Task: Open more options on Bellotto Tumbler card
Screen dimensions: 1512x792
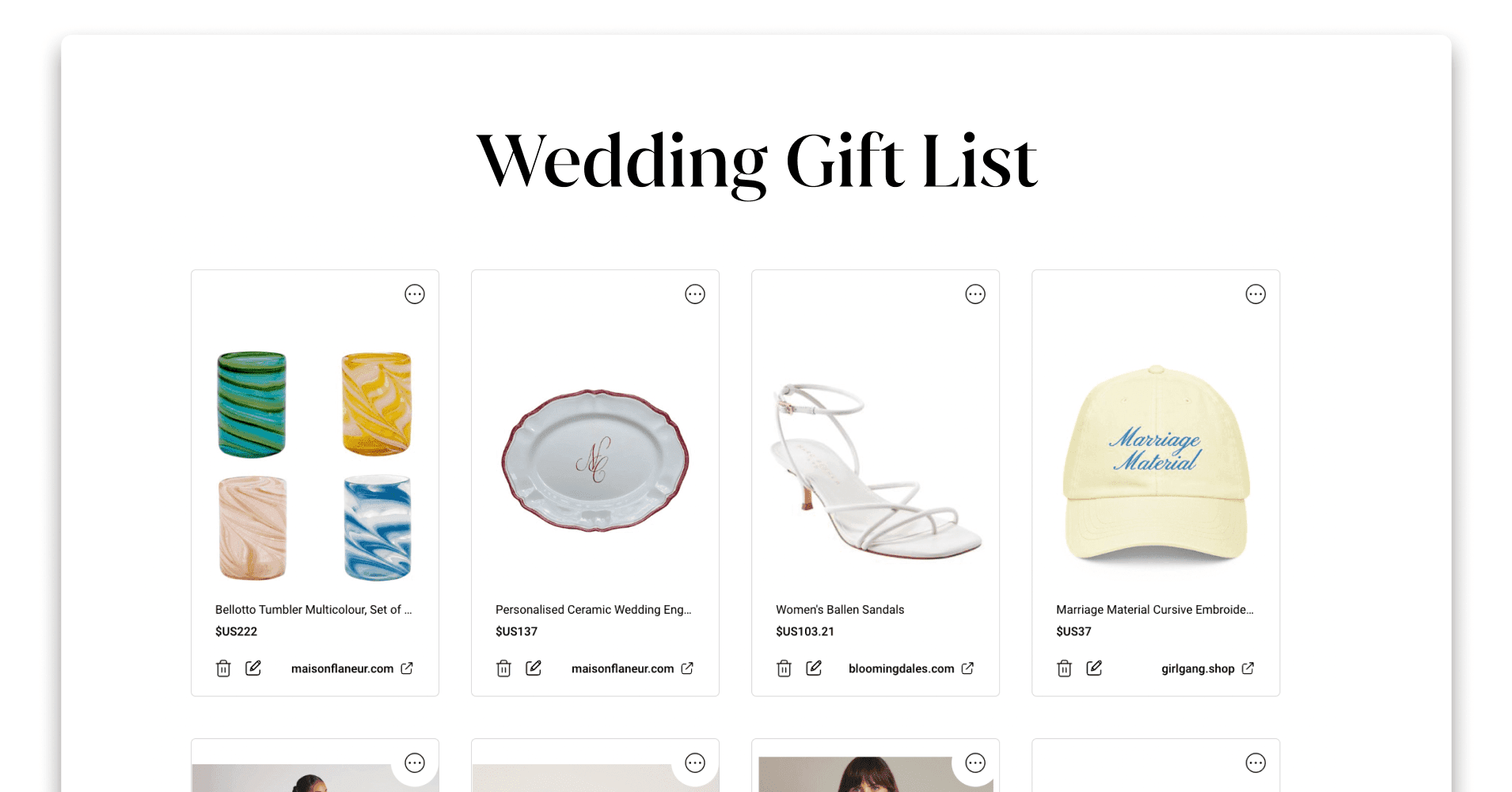Action: [x=415, y=295]
